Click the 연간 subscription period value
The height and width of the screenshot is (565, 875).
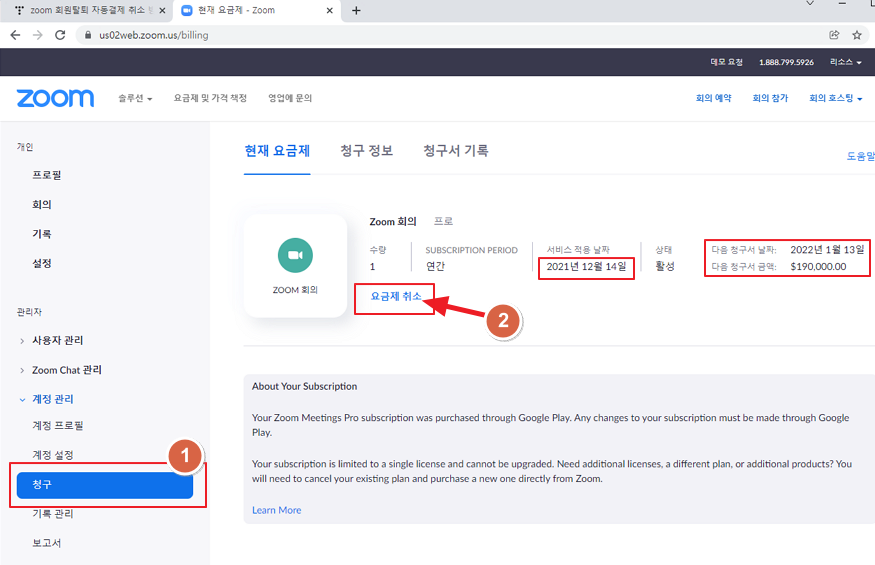(435, 267)
